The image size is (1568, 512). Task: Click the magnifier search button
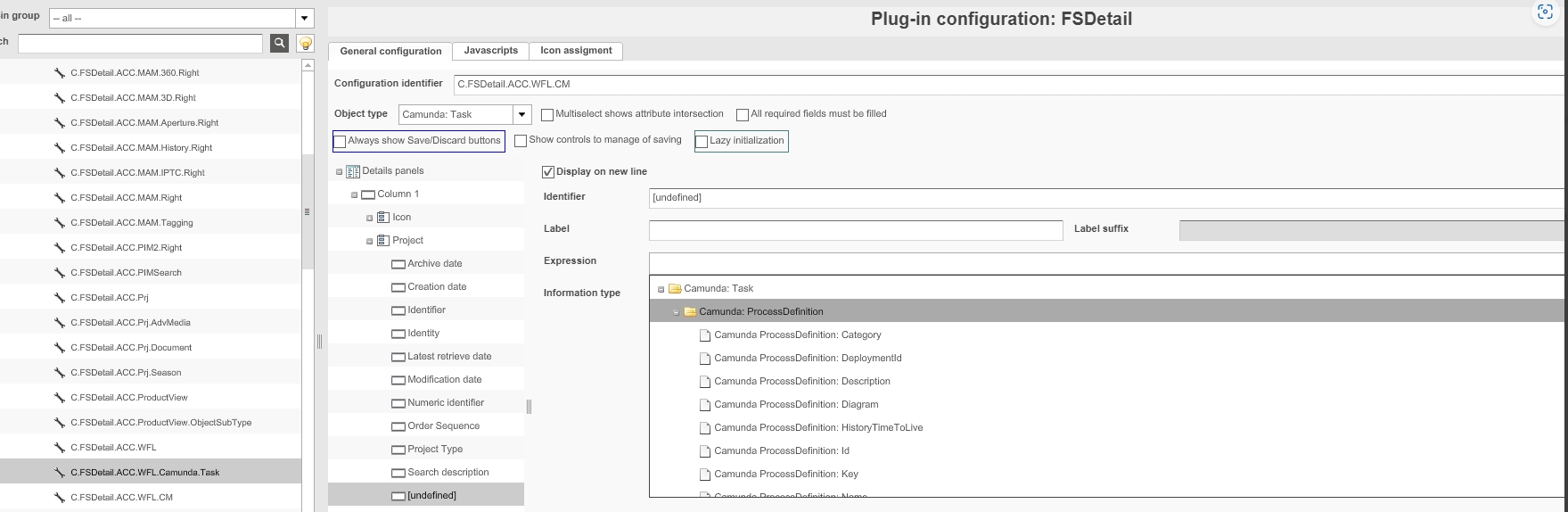pos(279,43)
